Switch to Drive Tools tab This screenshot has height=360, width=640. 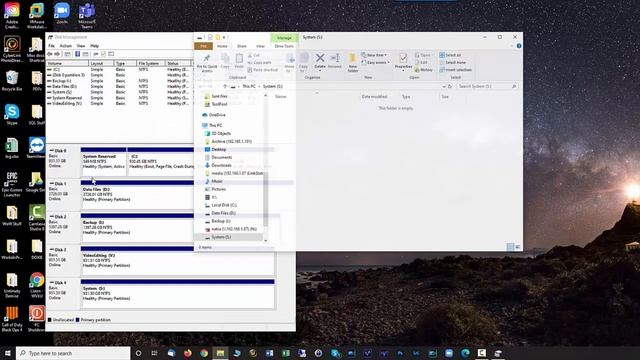coord(284,46)
